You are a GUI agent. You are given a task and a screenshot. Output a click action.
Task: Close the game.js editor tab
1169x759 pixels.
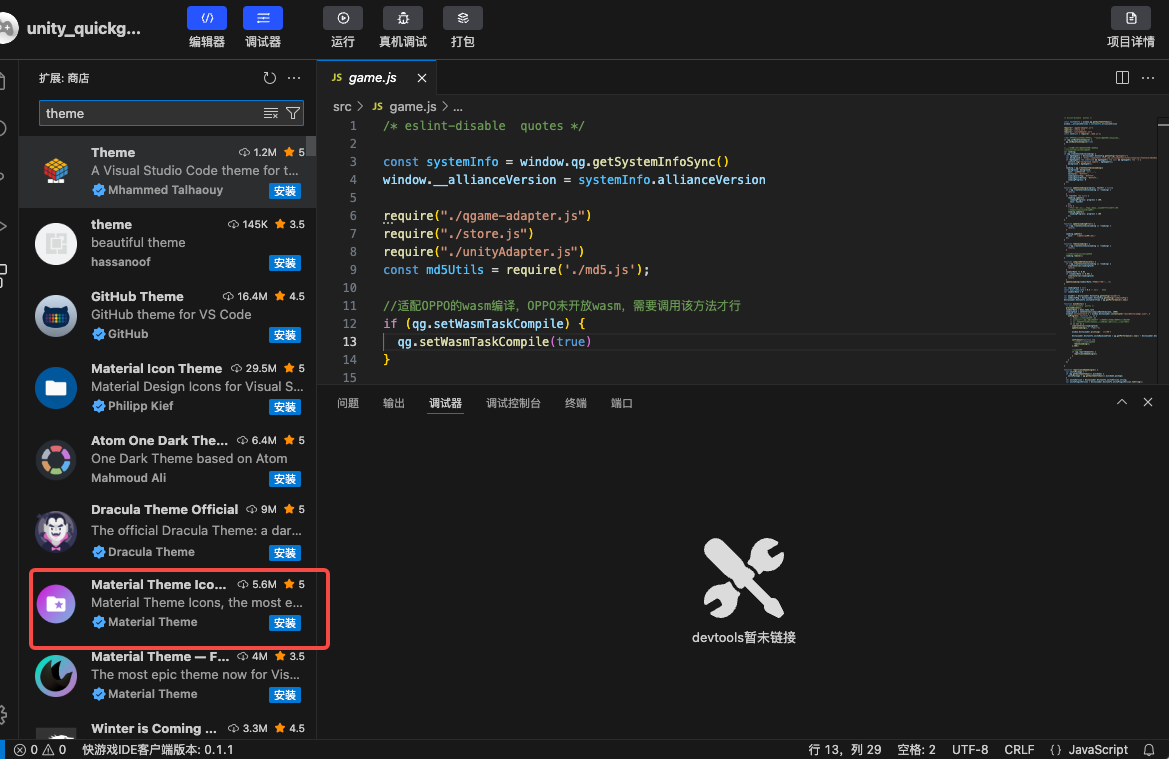(x=422, y=78)
